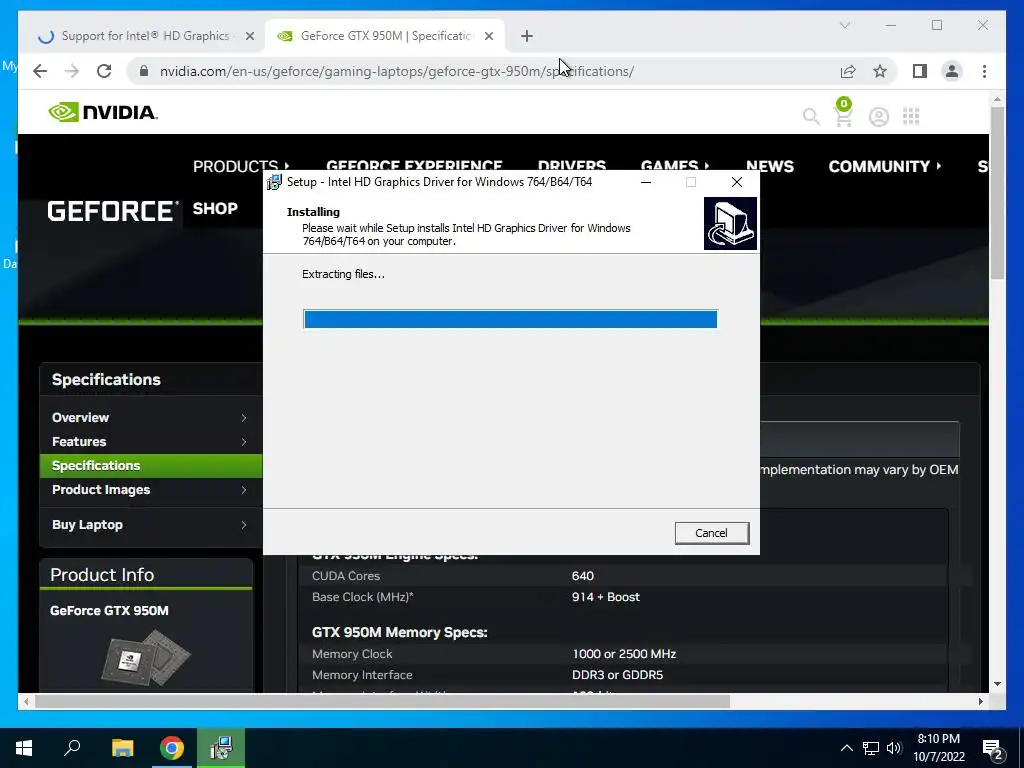Click the '1000 or 2500 MHz' value

pyautogui.click(x=624, y=654)
